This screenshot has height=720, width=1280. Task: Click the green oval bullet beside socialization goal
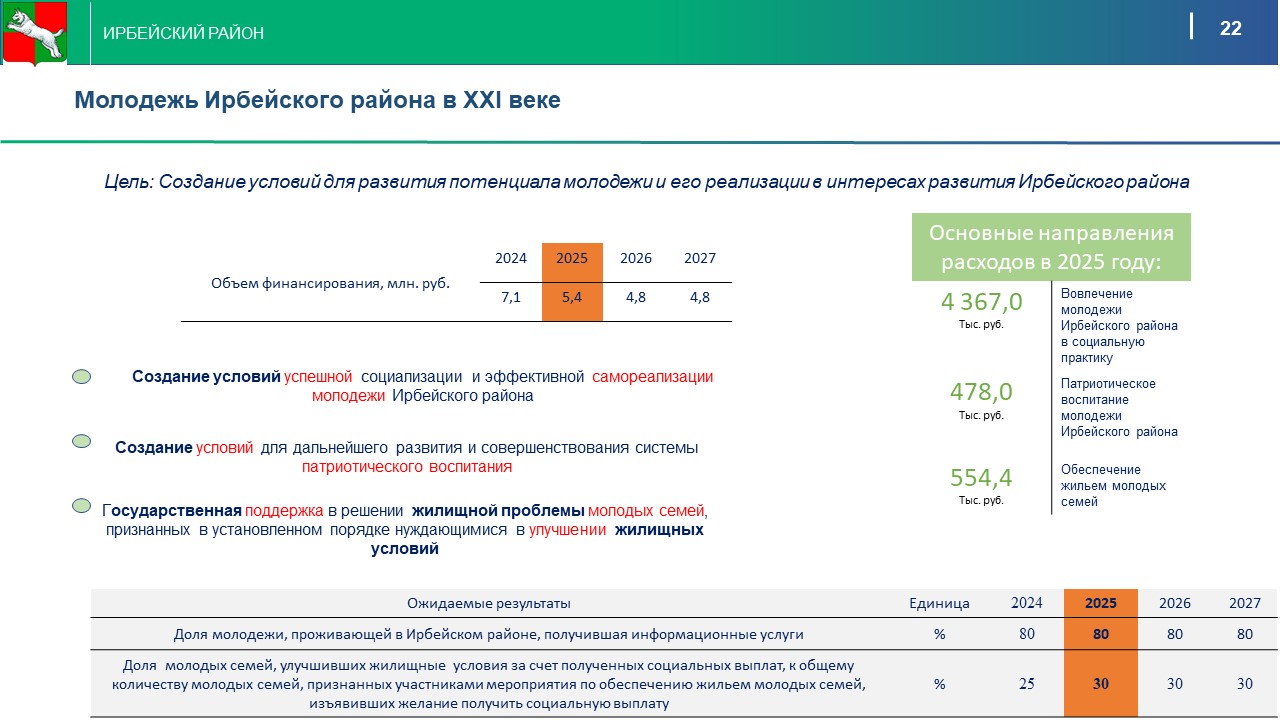tap(82, 377)
